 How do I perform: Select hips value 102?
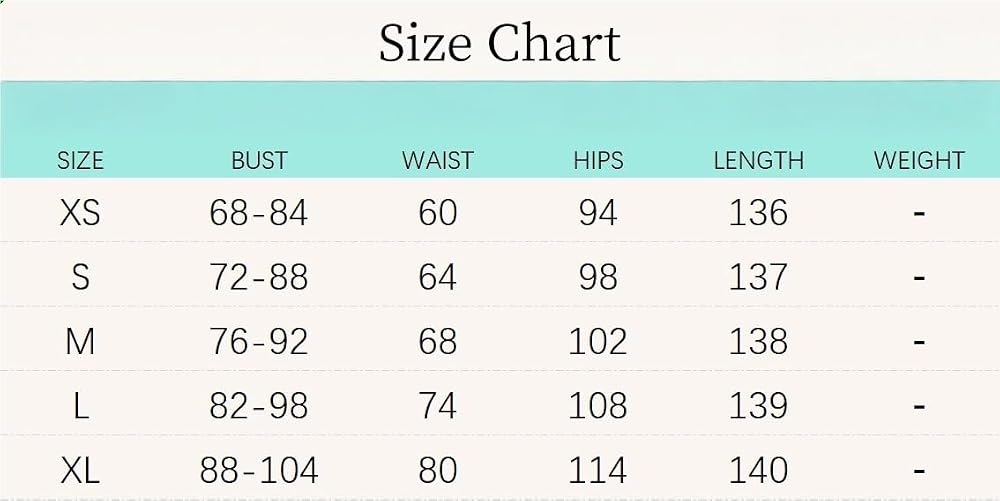click(x=598, y=342)
